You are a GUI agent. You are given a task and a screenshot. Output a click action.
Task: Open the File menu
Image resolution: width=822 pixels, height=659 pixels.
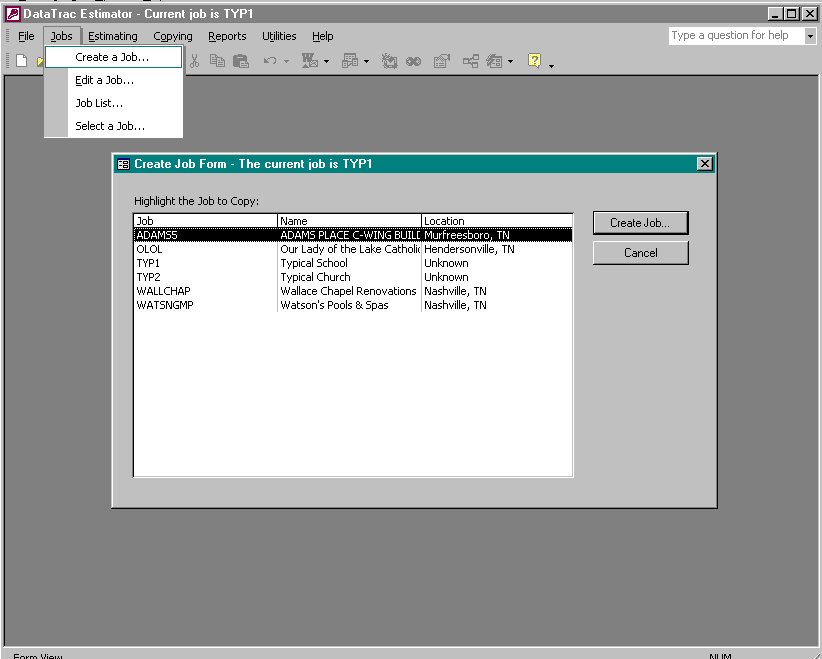point(26,36)
